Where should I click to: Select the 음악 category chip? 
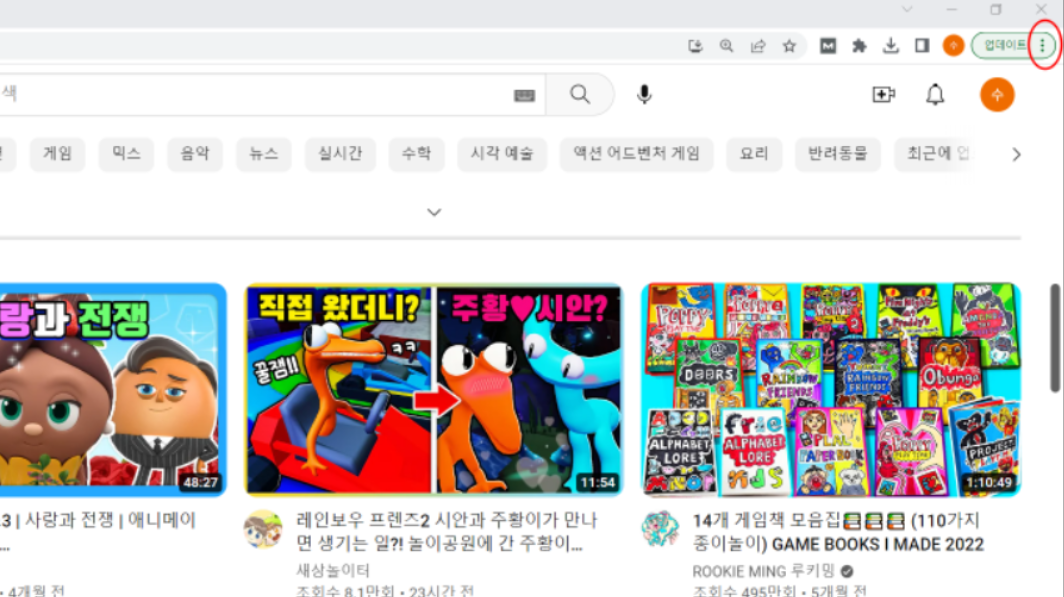click(x=195, y=154)
